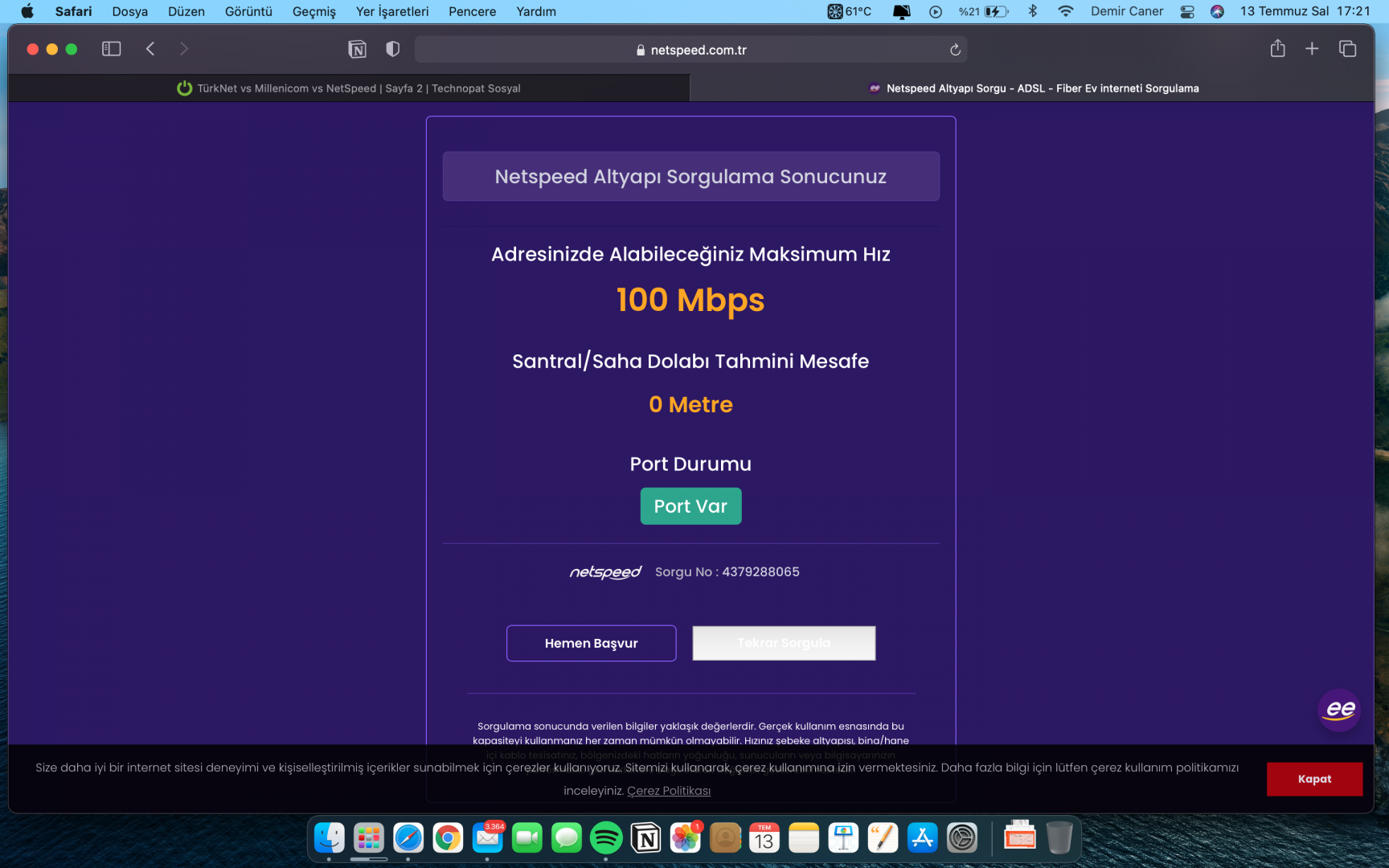Click the Netspeed Altyapı Sorgulama Sonucunuz header
This screenshot has width=1389, height=868.
[x=691, y=176]
